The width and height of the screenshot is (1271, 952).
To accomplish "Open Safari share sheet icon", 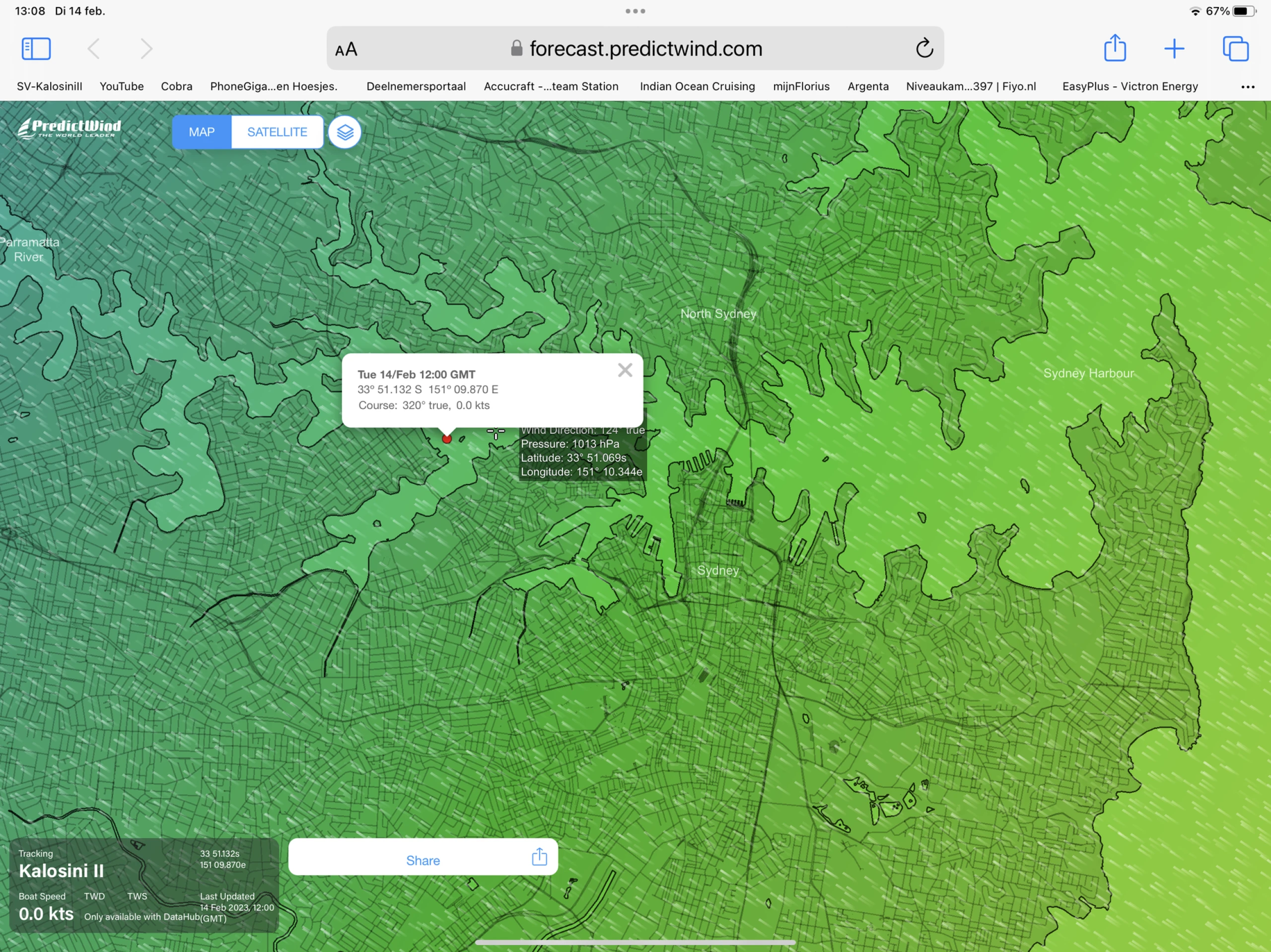I will (x=1115, y=48).
